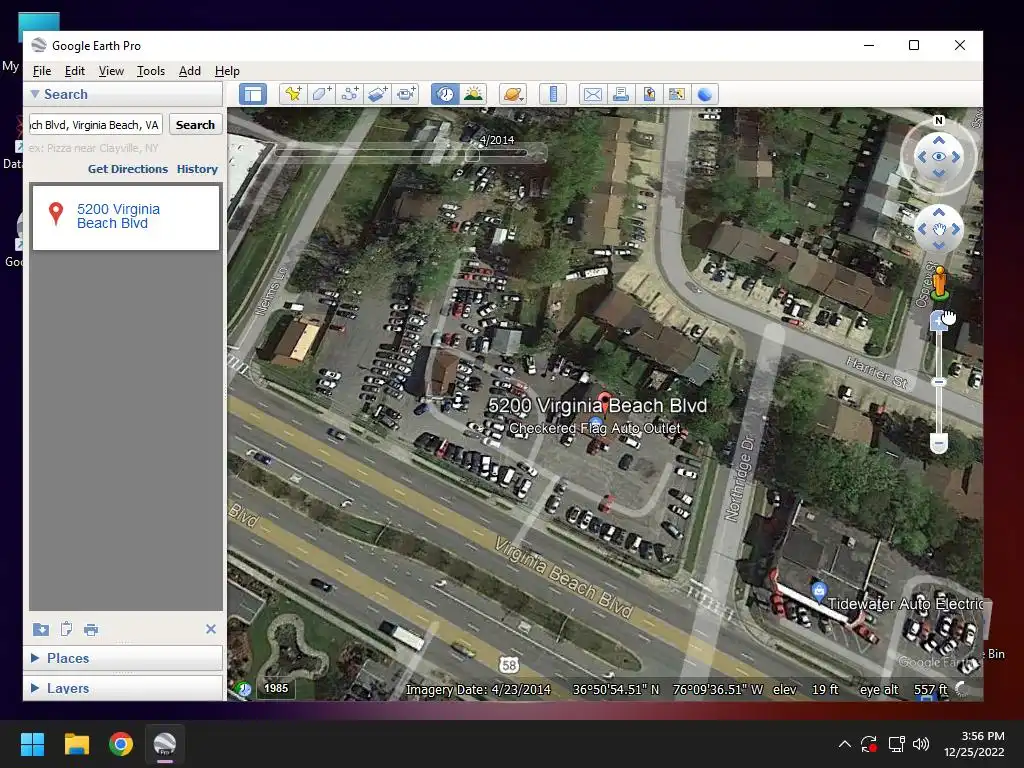This screenshot has width=1024, height=768.
Task: Click the Email envelope icon
Action: point(593,94)
